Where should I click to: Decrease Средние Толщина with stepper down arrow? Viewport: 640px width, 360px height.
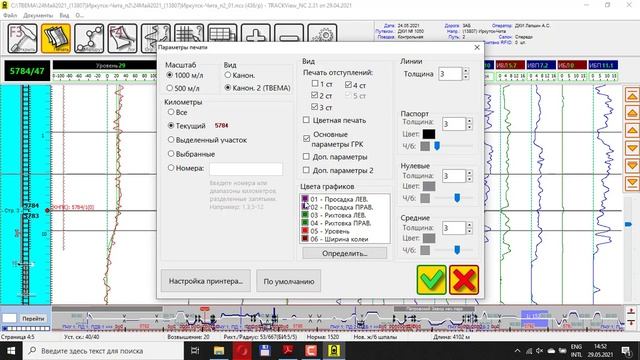(x=469, y=231)
